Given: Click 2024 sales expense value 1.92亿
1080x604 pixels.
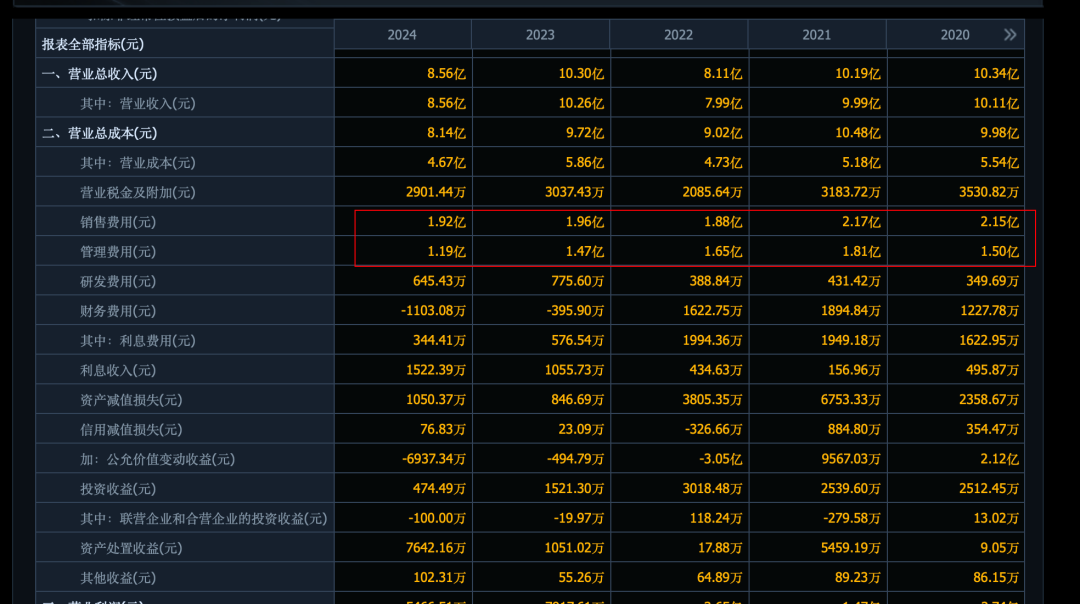Looking at the screenshot, I should coord(446,222).
